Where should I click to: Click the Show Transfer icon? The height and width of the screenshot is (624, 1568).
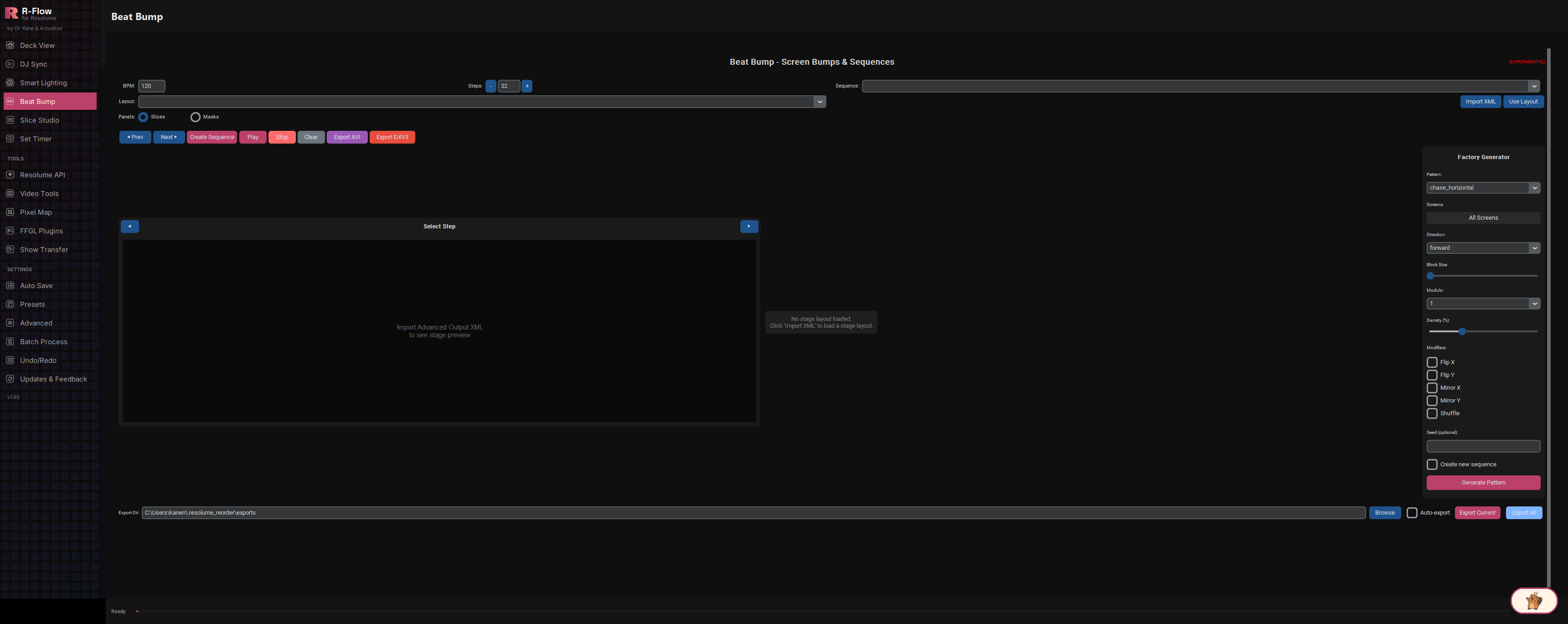pos(10,250)
